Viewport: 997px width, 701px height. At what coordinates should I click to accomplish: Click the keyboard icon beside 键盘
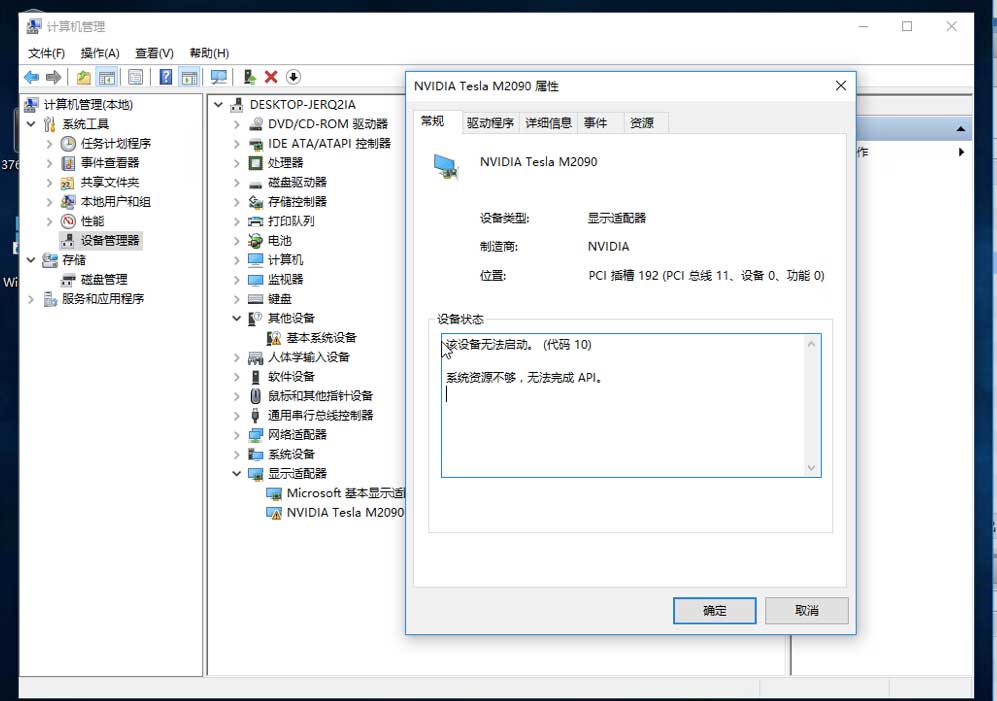tap(256, 299)
